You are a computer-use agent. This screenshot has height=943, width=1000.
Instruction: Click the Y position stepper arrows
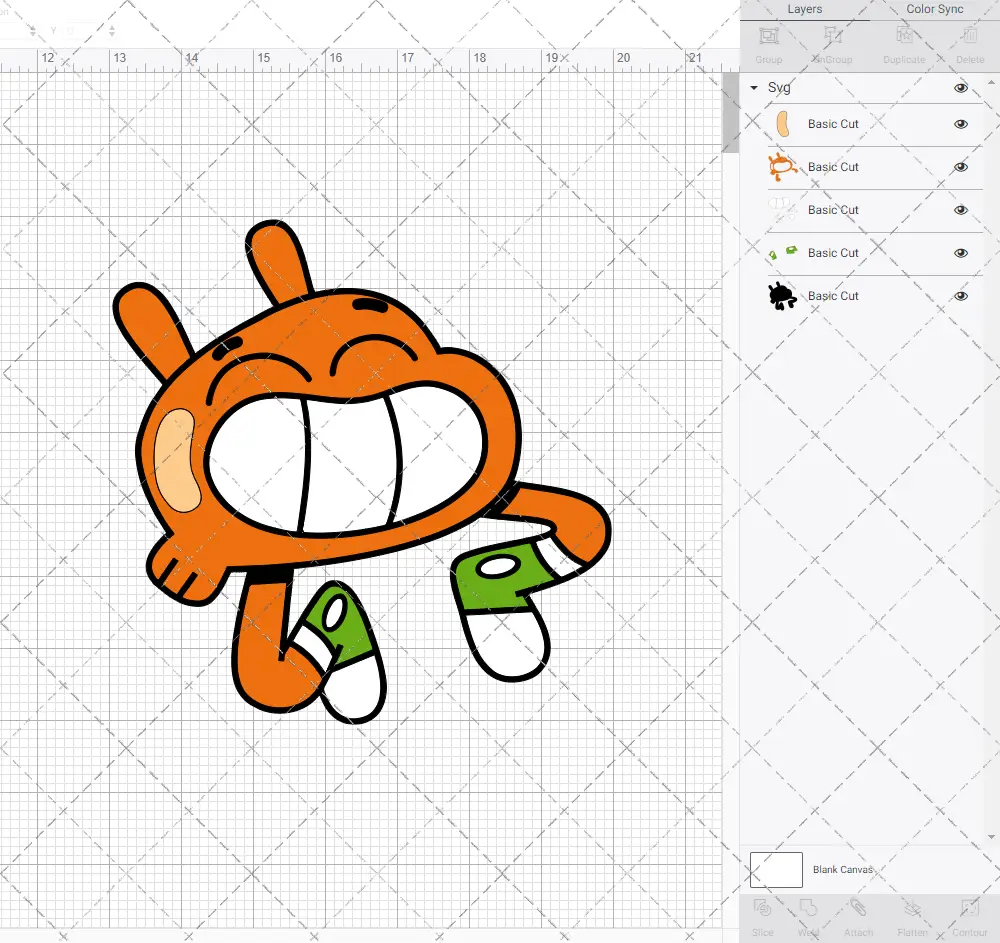tap(112, 30)
